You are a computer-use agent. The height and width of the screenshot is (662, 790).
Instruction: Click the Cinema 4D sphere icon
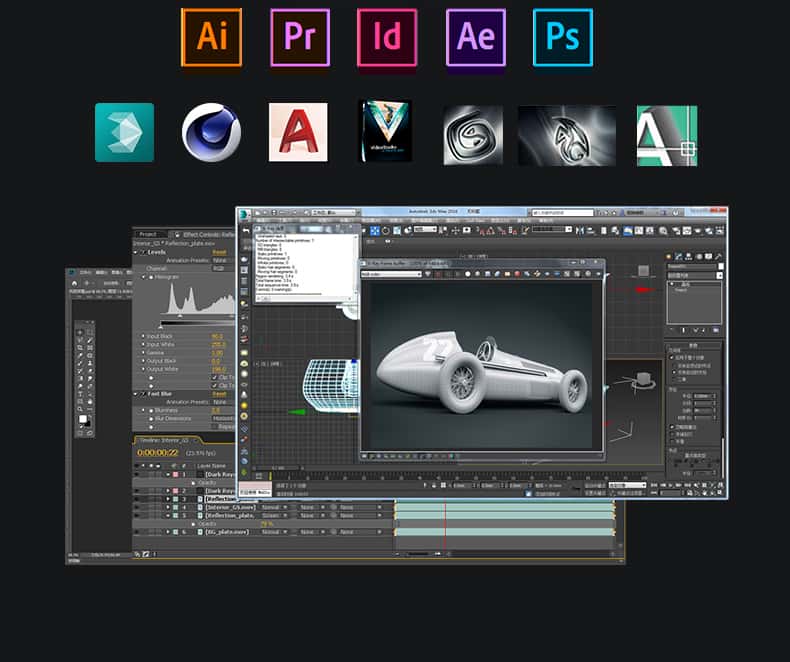point(211,132)
